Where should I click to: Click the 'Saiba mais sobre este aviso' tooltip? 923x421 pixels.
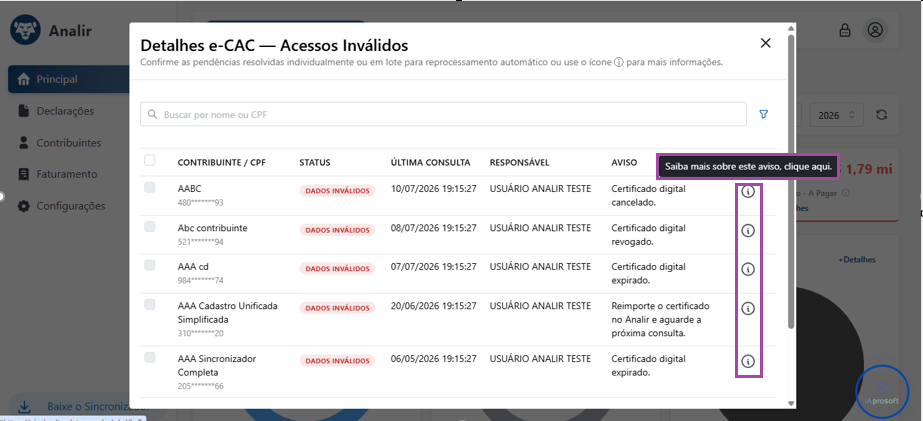(748, 167)
